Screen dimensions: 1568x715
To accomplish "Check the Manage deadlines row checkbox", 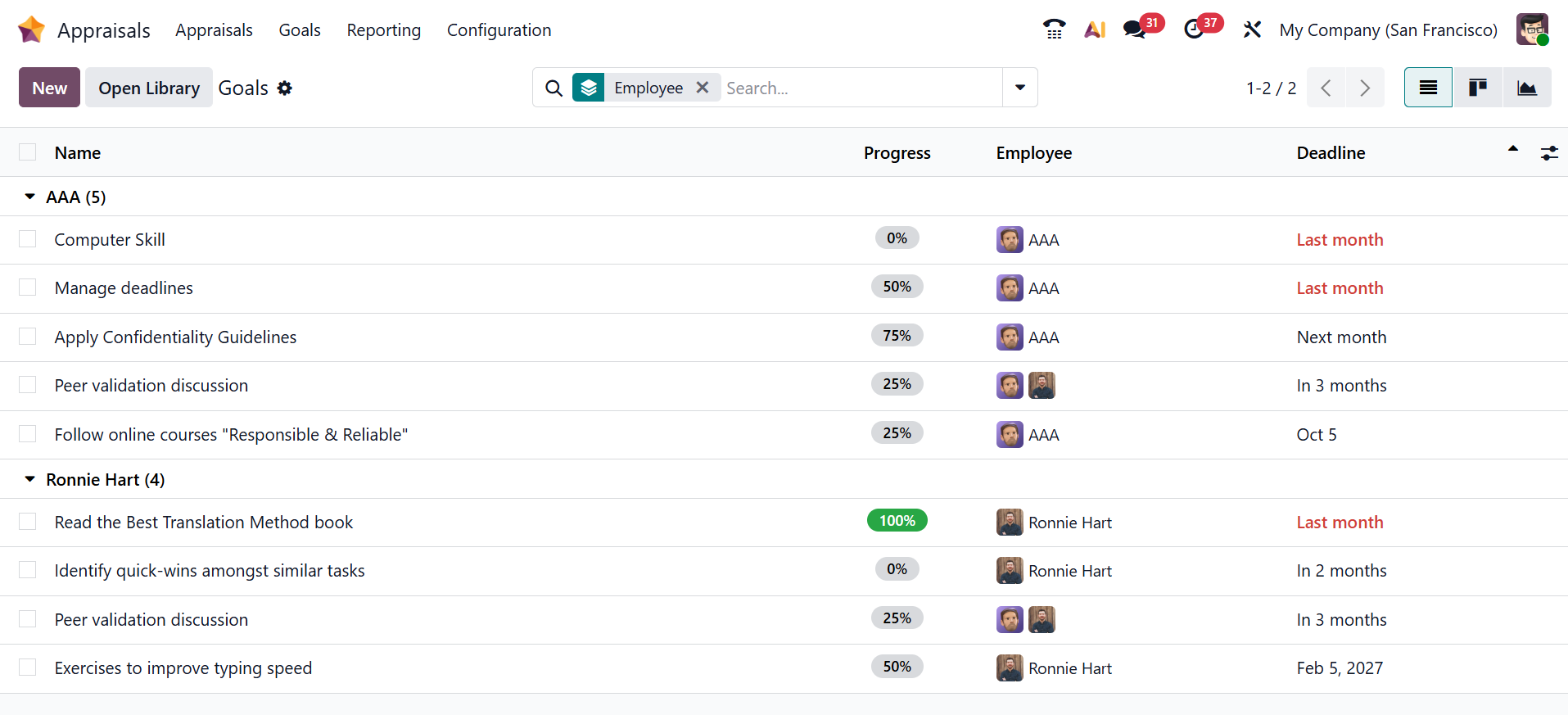I will coord(28,287).
